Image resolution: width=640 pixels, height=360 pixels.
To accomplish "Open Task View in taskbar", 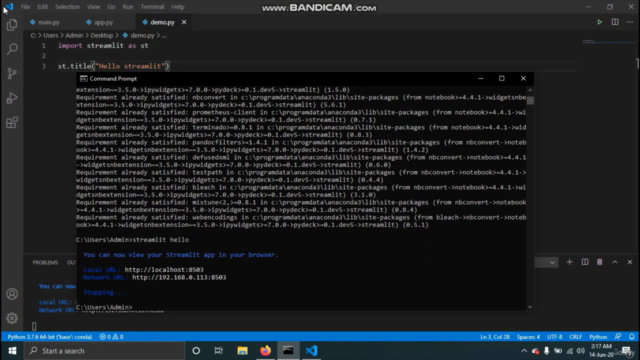I will 219,351.
